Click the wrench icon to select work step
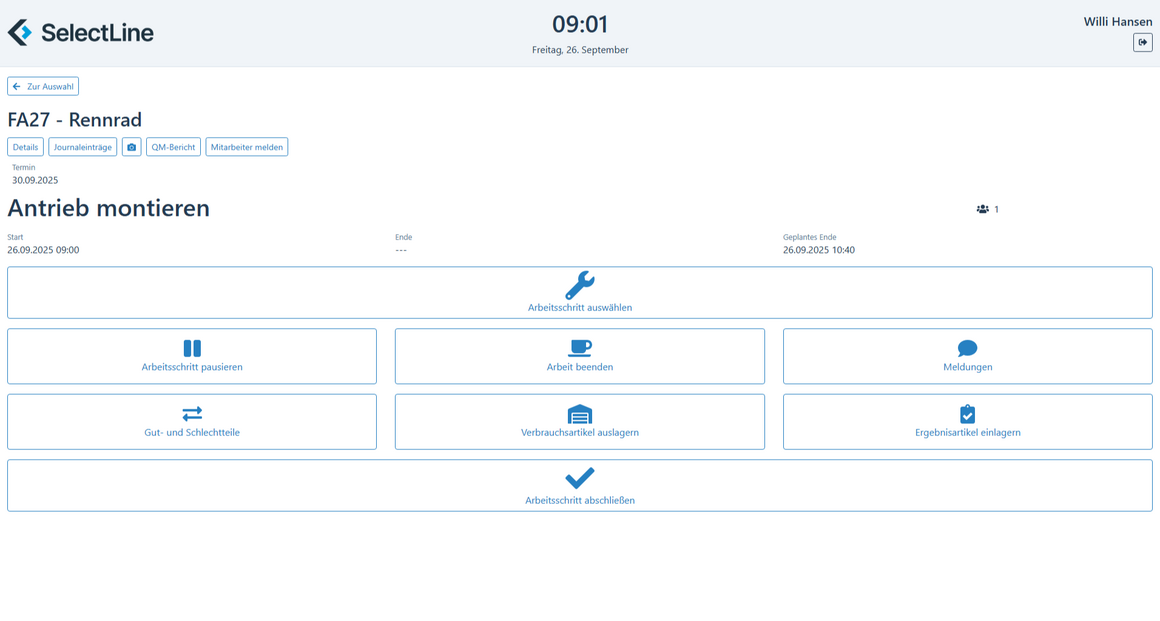The width and height of the screenshot is (1160, 621). 580,285
